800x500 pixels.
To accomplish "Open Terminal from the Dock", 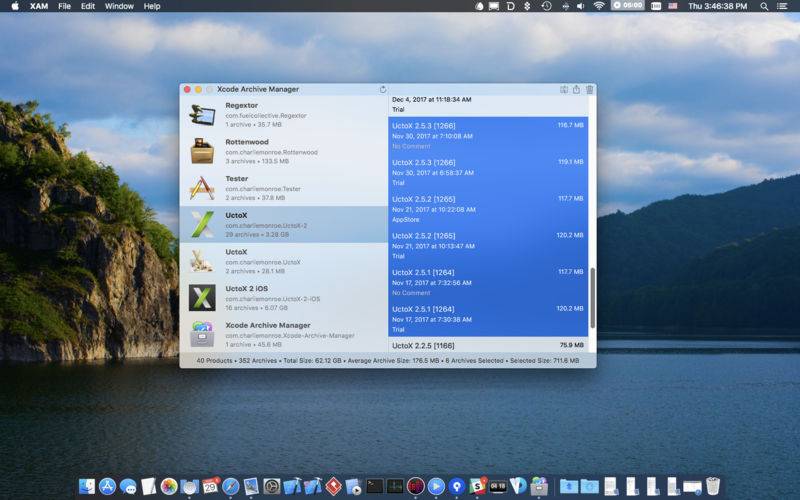I will coord(374,486).
